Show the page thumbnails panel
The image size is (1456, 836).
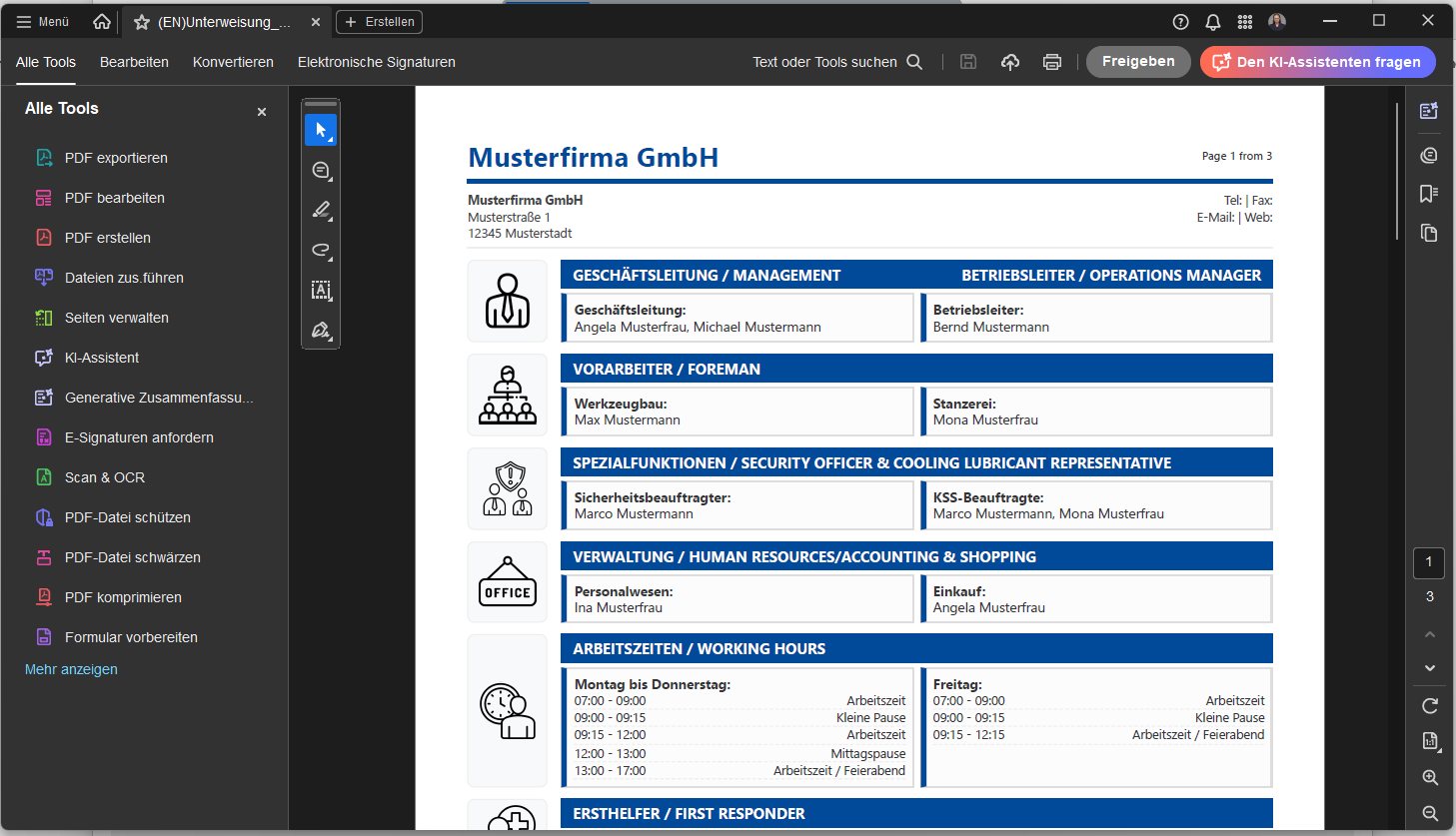coord(1429,233)
